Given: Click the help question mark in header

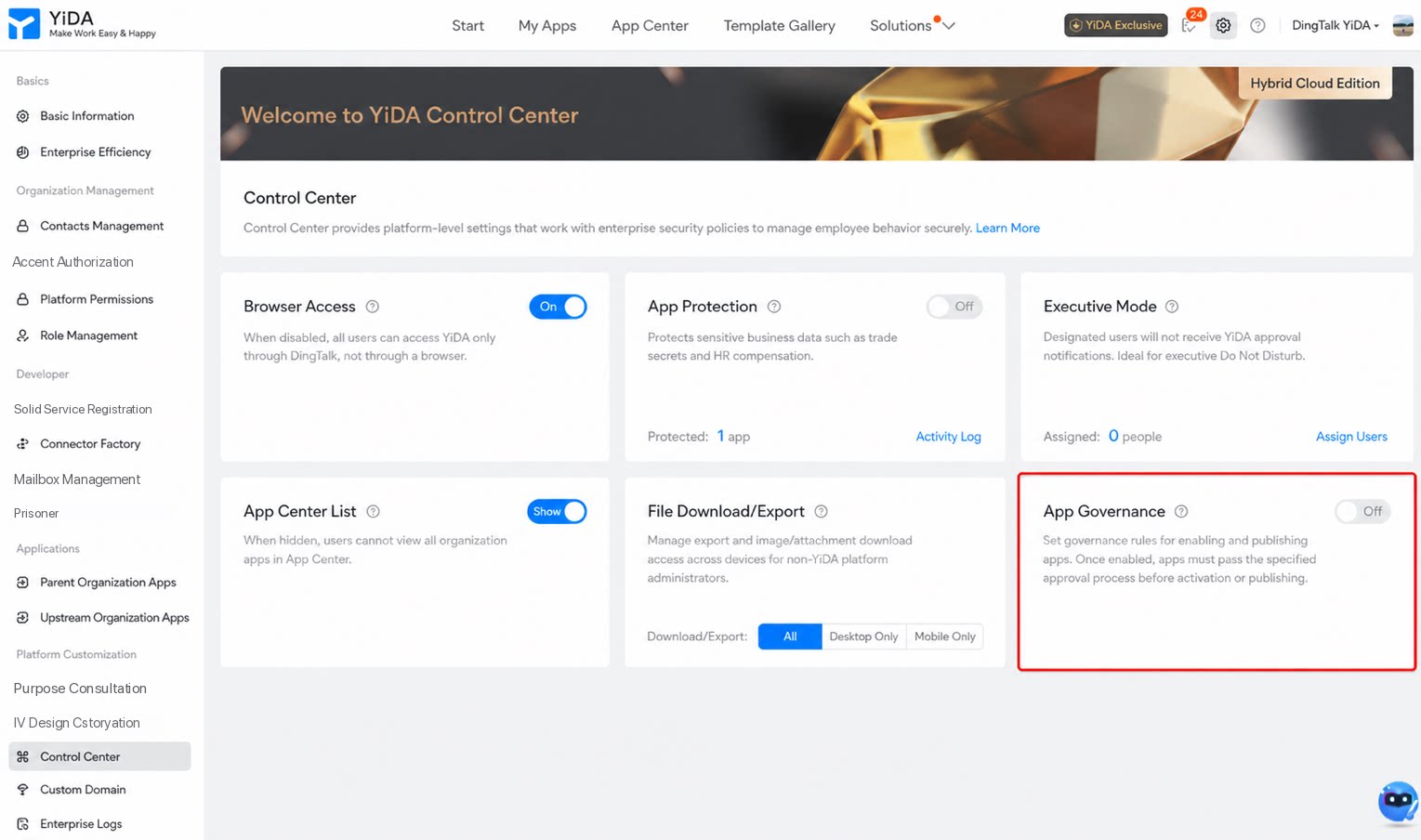Looking at the screenshot, I should click(x=1257, y=26).
